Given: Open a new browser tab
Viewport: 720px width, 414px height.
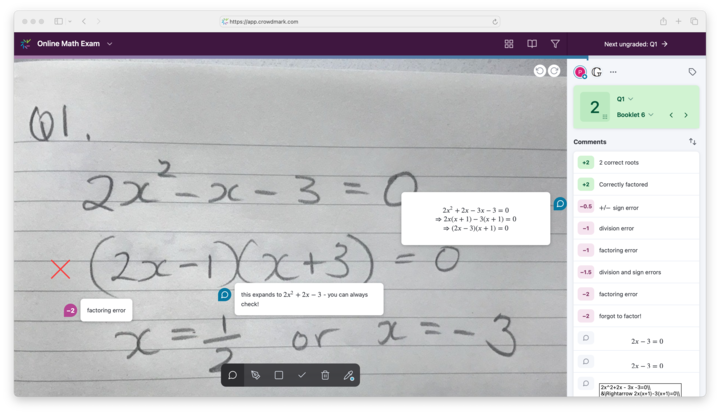Looking at the screenshot, I should [678, 22].
